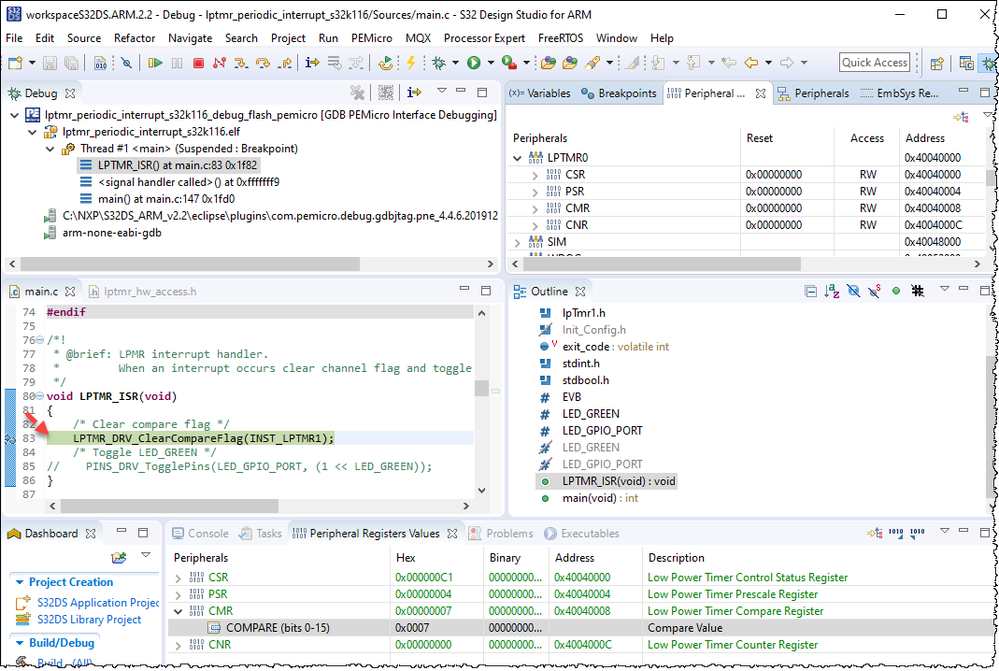Terminate the debug session with red stop
999x671 pixels.
click(x=198, y=63)
